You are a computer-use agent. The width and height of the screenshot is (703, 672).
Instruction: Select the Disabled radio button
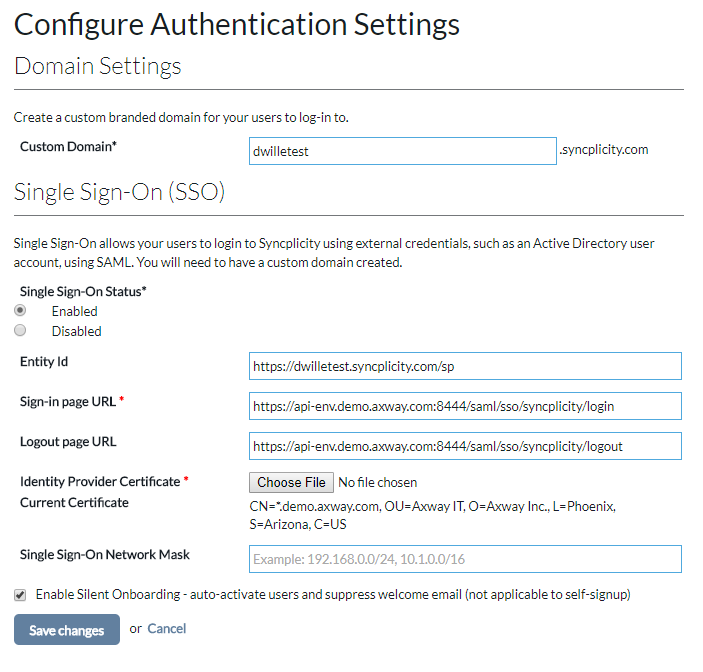point(20,330)
